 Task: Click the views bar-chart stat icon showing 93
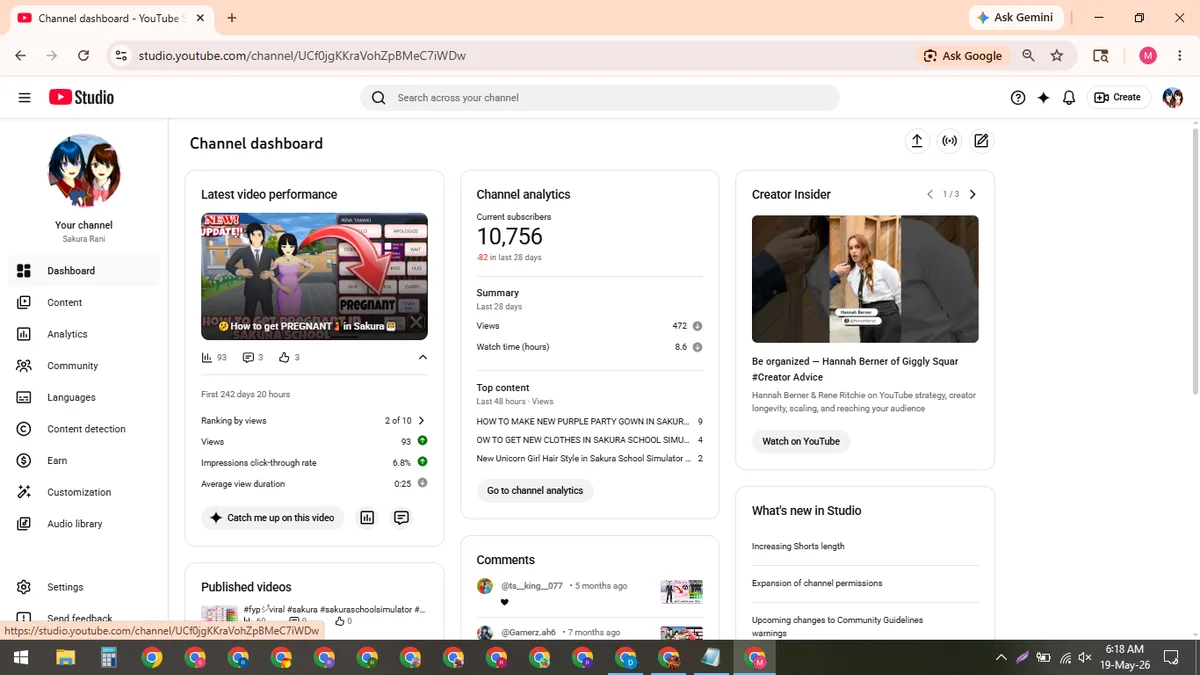click(x=214, y=357)
